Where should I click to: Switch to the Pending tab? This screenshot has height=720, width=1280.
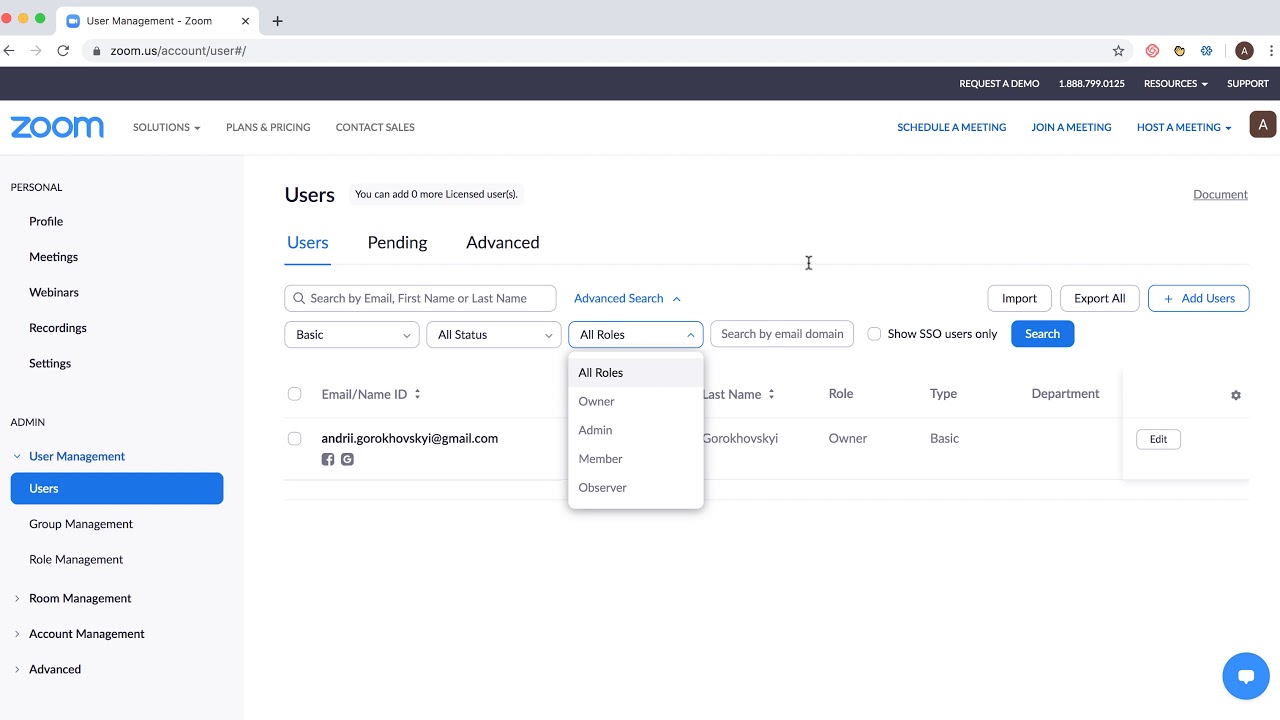[x=397, y=242]
